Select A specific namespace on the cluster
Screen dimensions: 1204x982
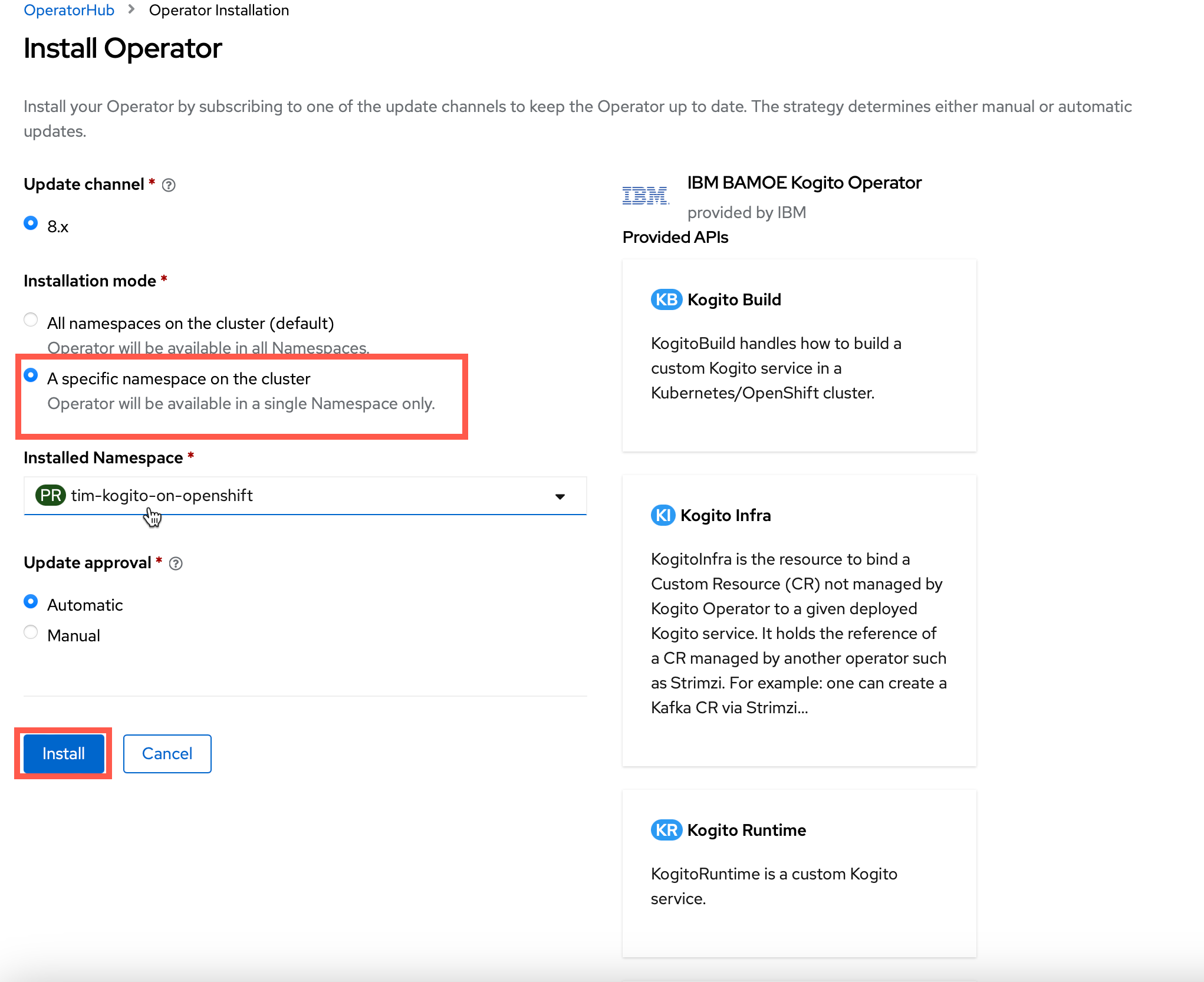[x=31, y=375]
